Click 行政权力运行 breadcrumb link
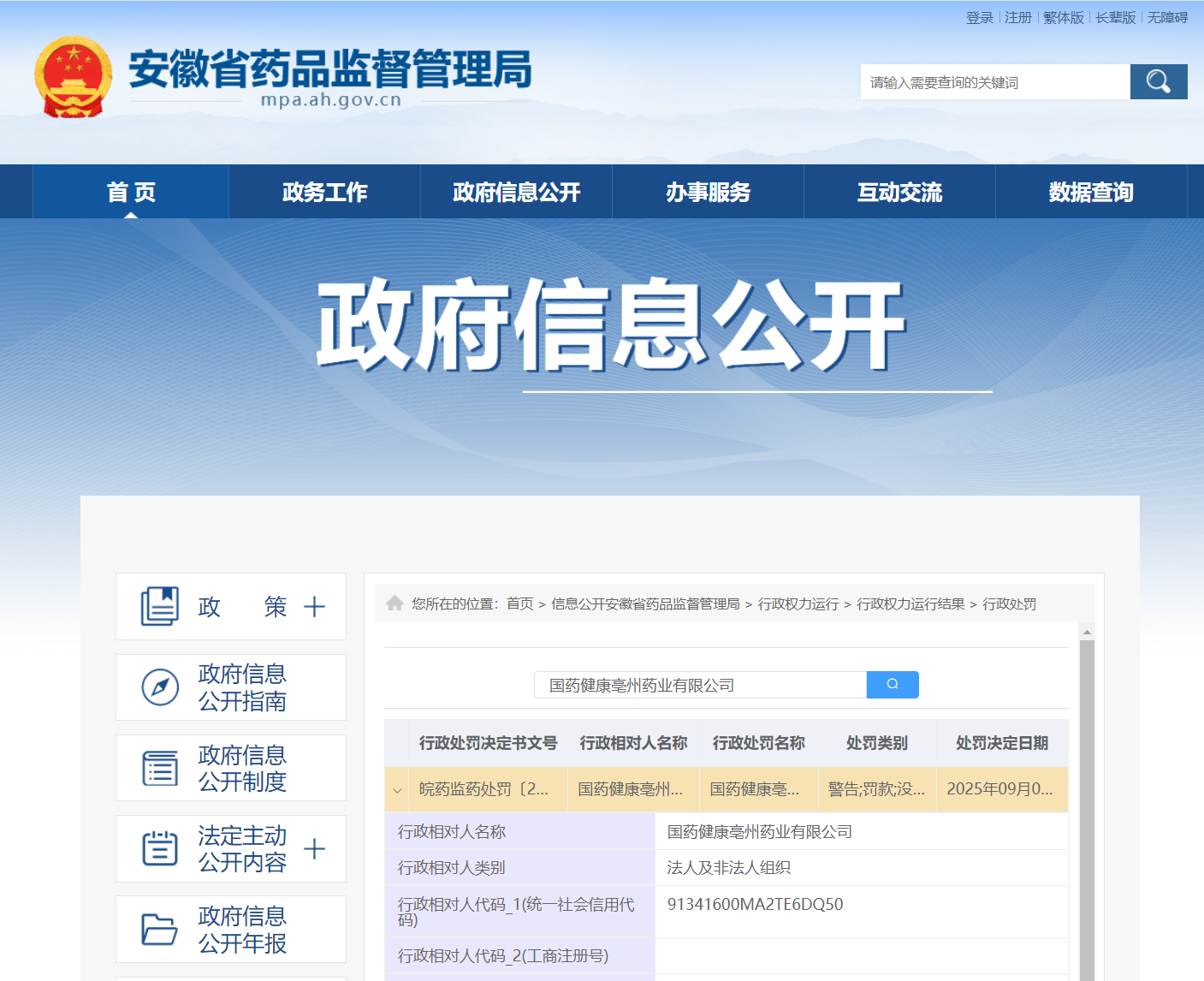The image size is (1204, 981). tap(798, 604)
